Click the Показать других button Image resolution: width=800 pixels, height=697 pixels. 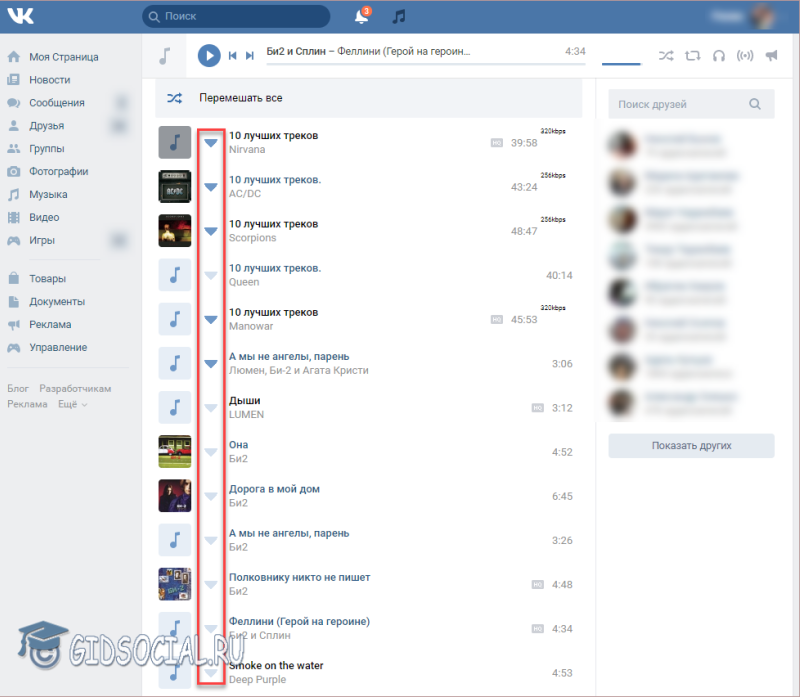coord(691,445)
